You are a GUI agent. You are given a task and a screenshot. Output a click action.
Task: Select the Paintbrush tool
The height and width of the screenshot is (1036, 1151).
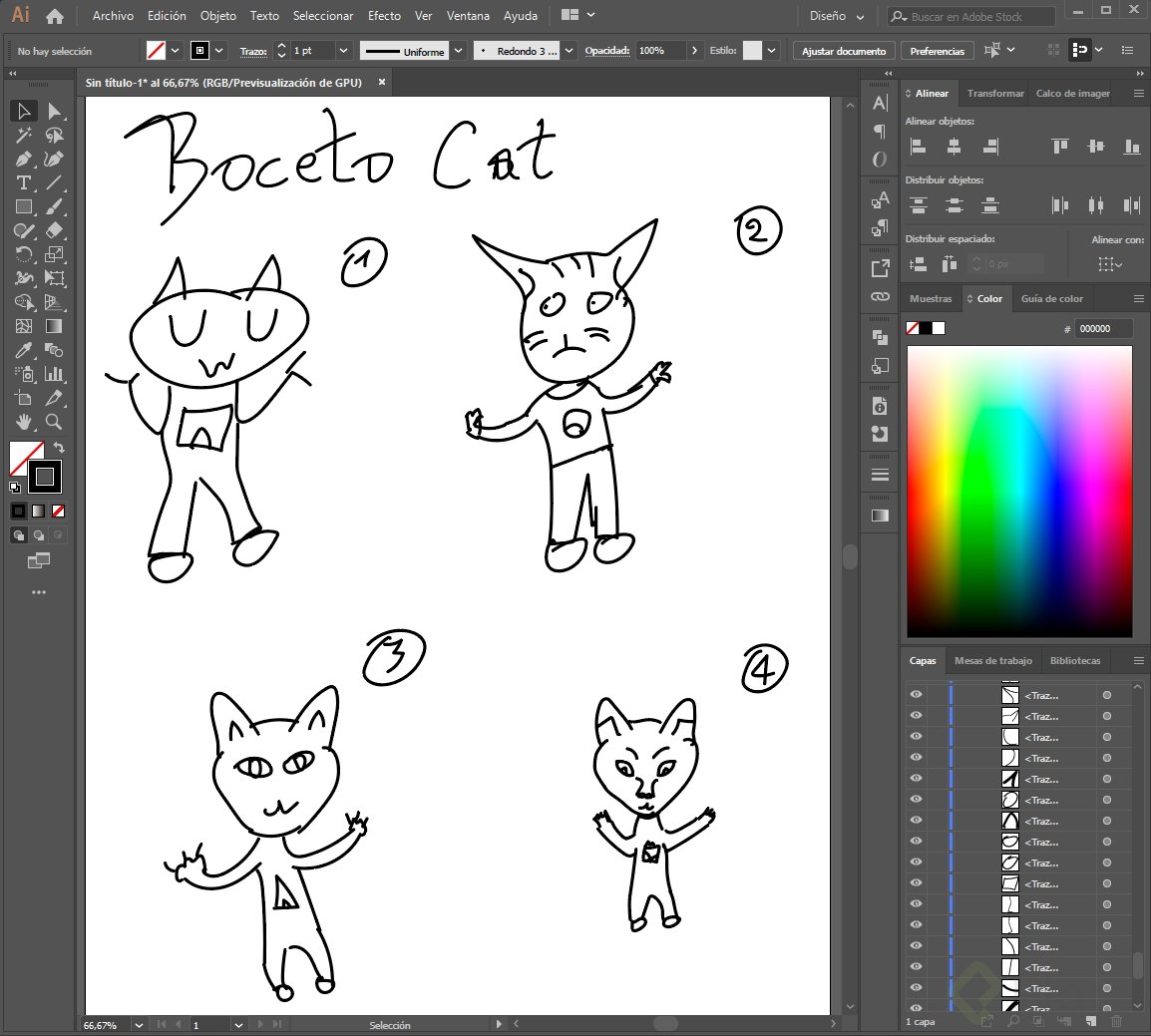pos(54,206)
